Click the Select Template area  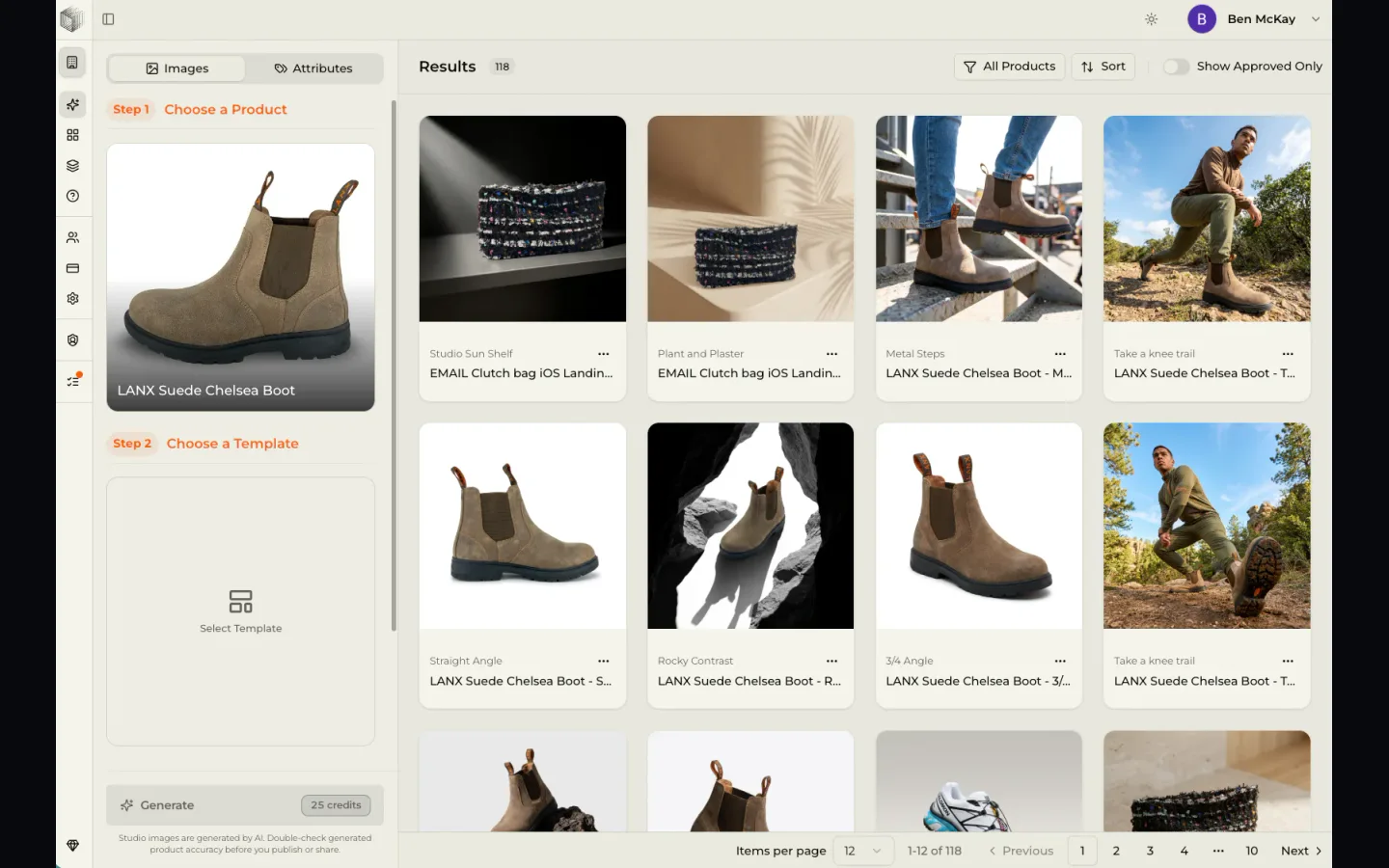pyautogui.click(x=240, y=611)
